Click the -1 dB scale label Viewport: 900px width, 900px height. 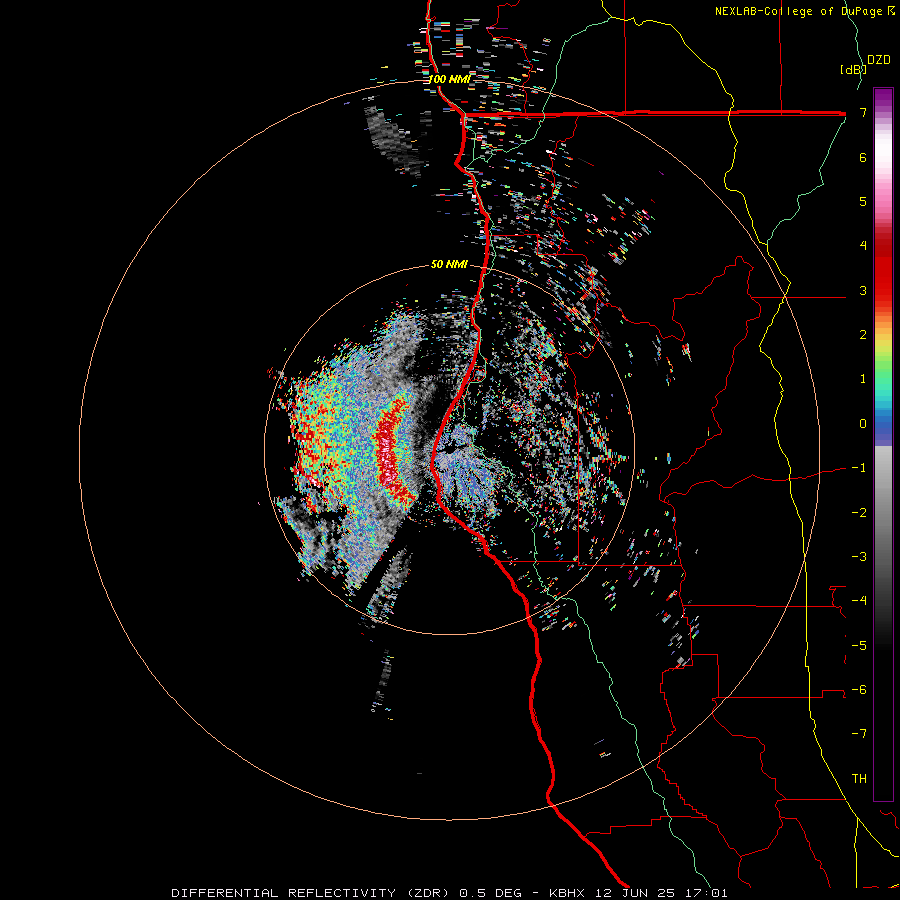(859, 468)
